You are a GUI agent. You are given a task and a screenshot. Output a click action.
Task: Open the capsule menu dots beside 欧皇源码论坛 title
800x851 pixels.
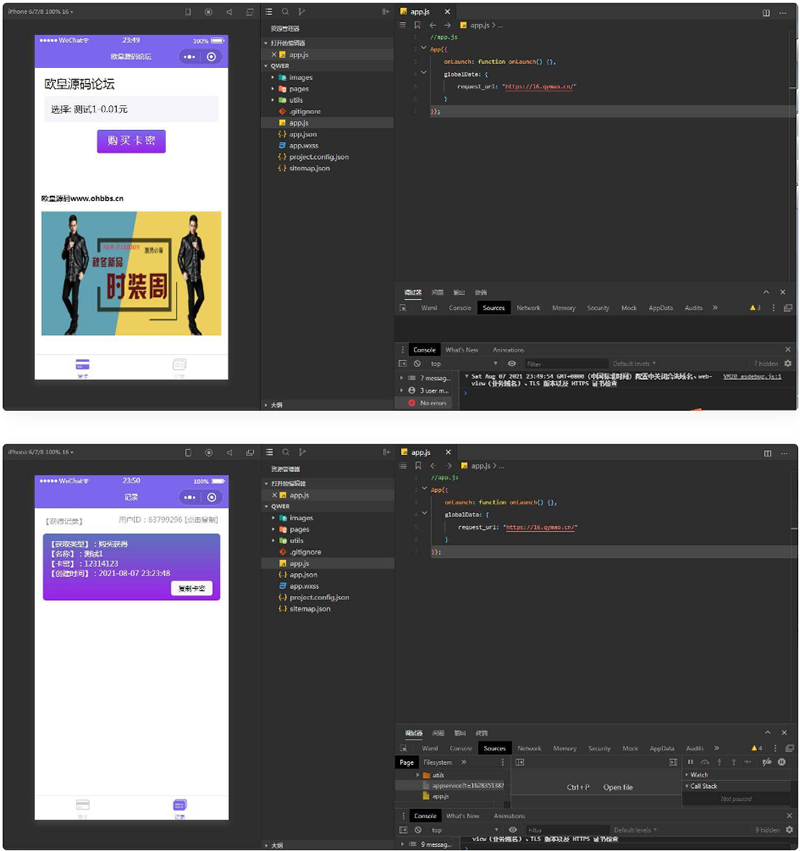188,57
